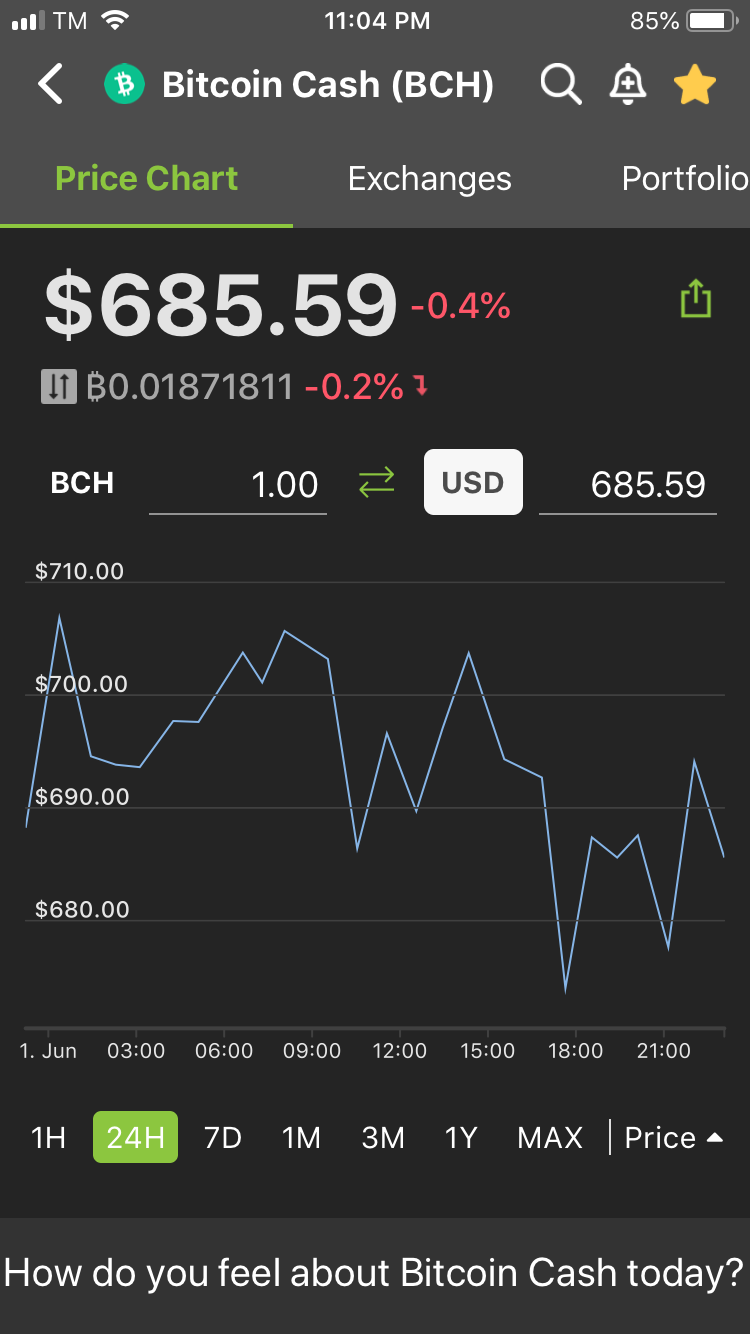Select the 7D time range

tap(223, 1137)
